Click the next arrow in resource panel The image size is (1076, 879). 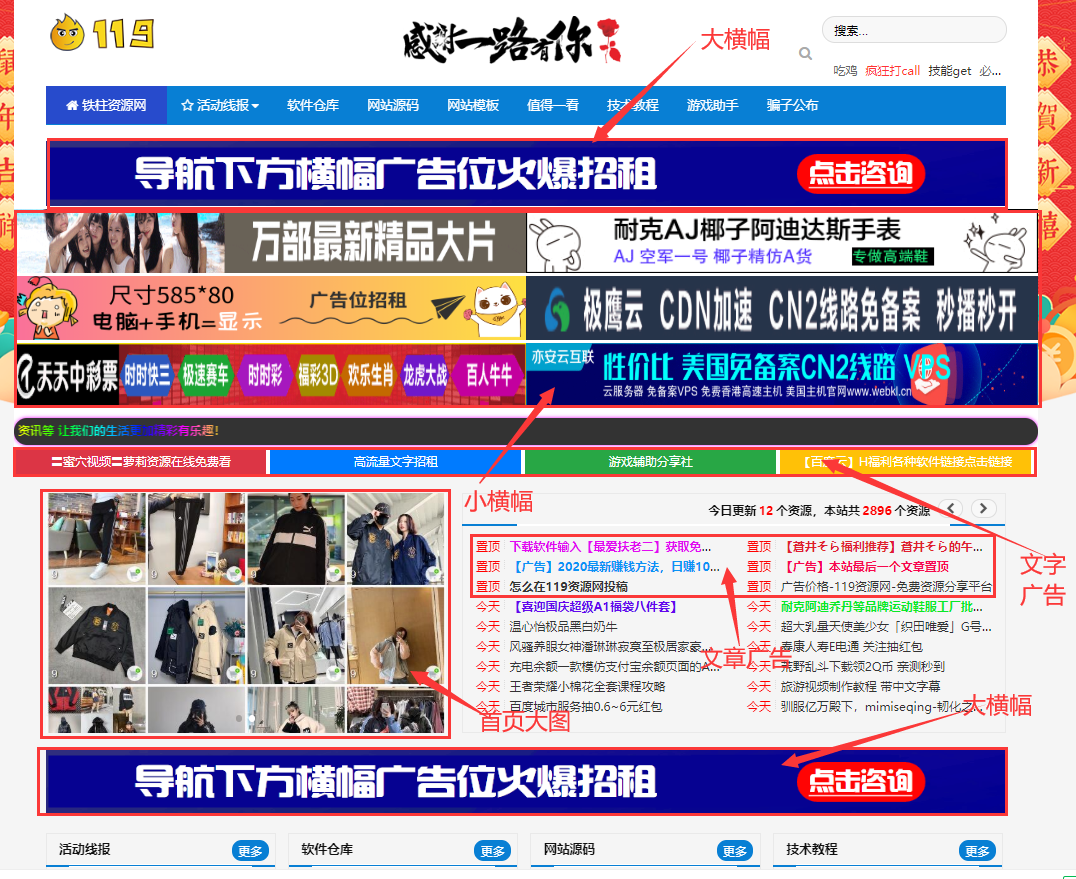985,508
